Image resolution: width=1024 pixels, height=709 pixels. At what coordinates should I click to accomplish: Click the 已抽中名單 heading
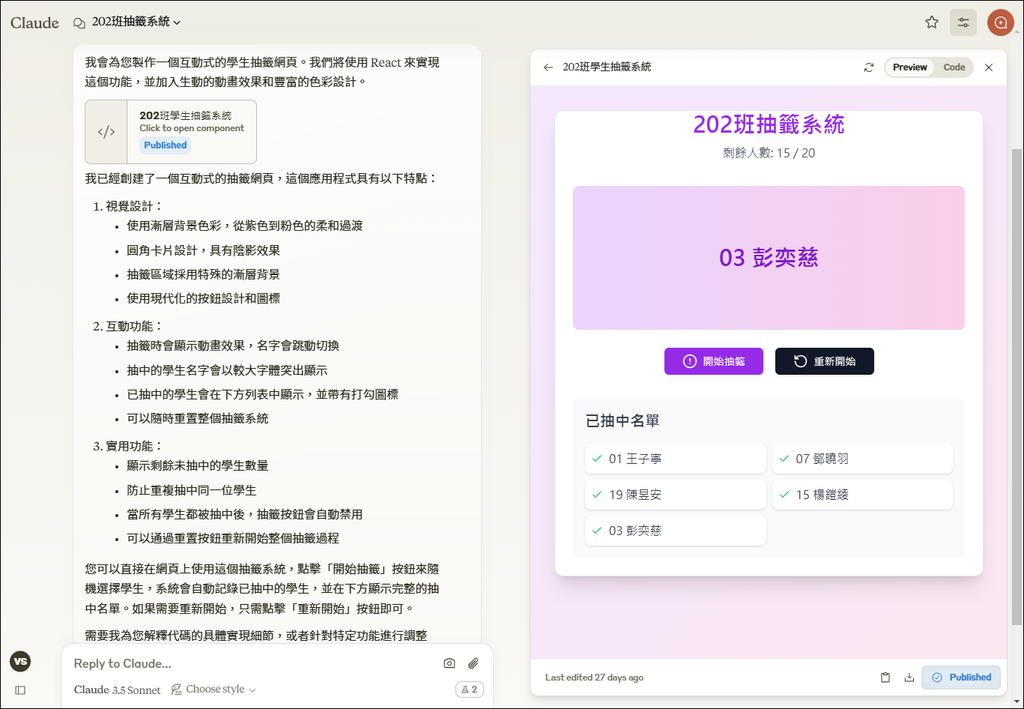pos(622,421)
